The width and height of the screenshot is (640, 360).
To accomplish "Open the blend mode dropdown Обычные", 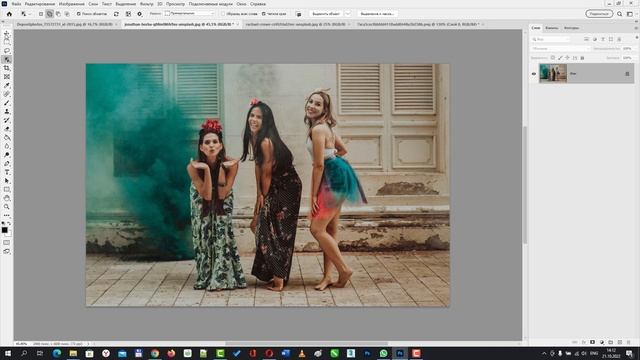I will click(x=560, y=49).
